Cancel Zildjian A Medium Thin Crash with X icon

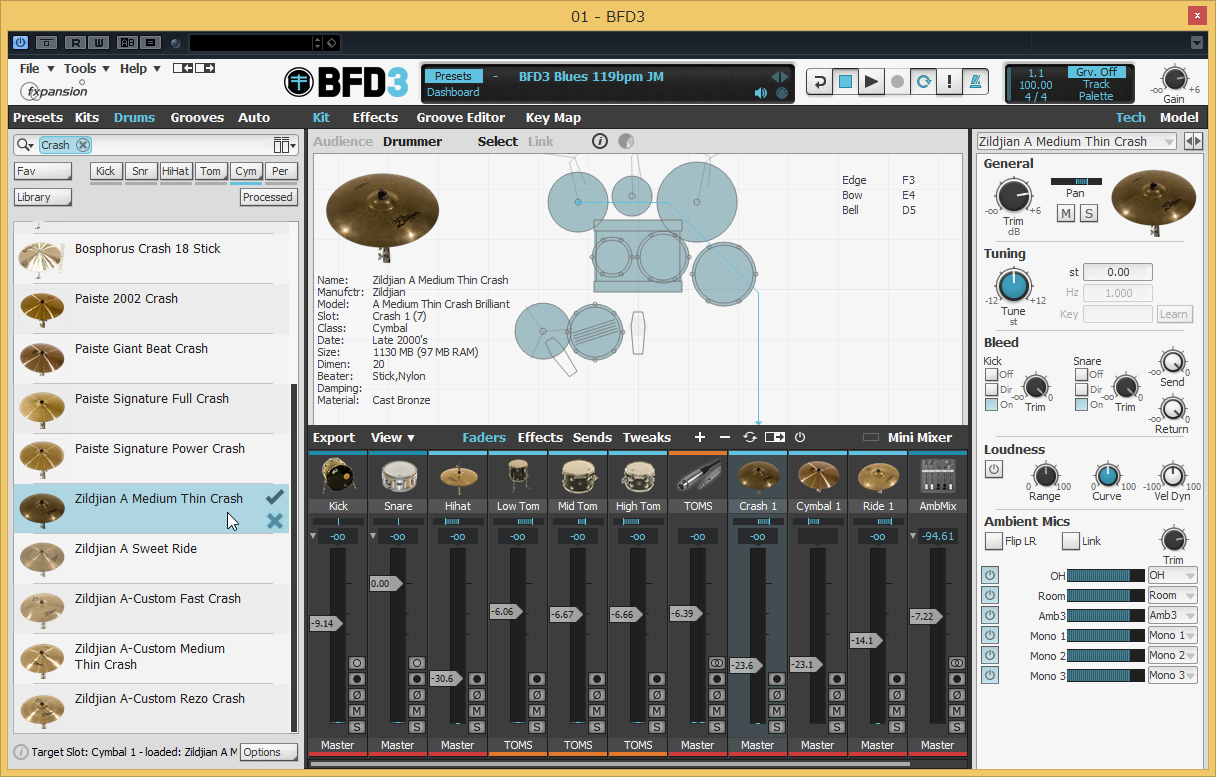(275, 520)
